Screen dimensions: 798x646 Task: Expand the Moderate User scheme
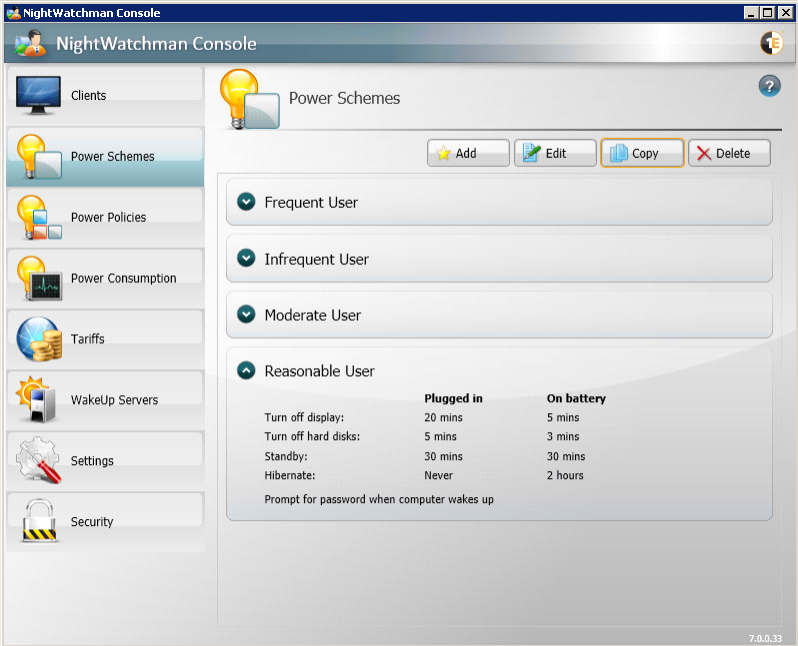[x=246, y=314]
